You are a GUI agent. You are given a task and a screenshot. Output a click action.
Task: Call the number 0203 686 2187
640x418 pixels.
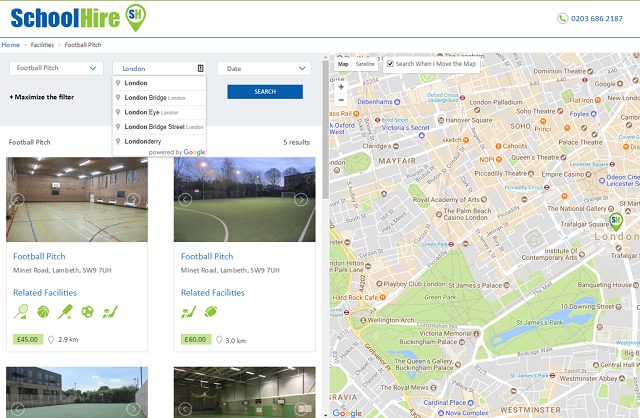pyautogui.click(x=596, y=18)
